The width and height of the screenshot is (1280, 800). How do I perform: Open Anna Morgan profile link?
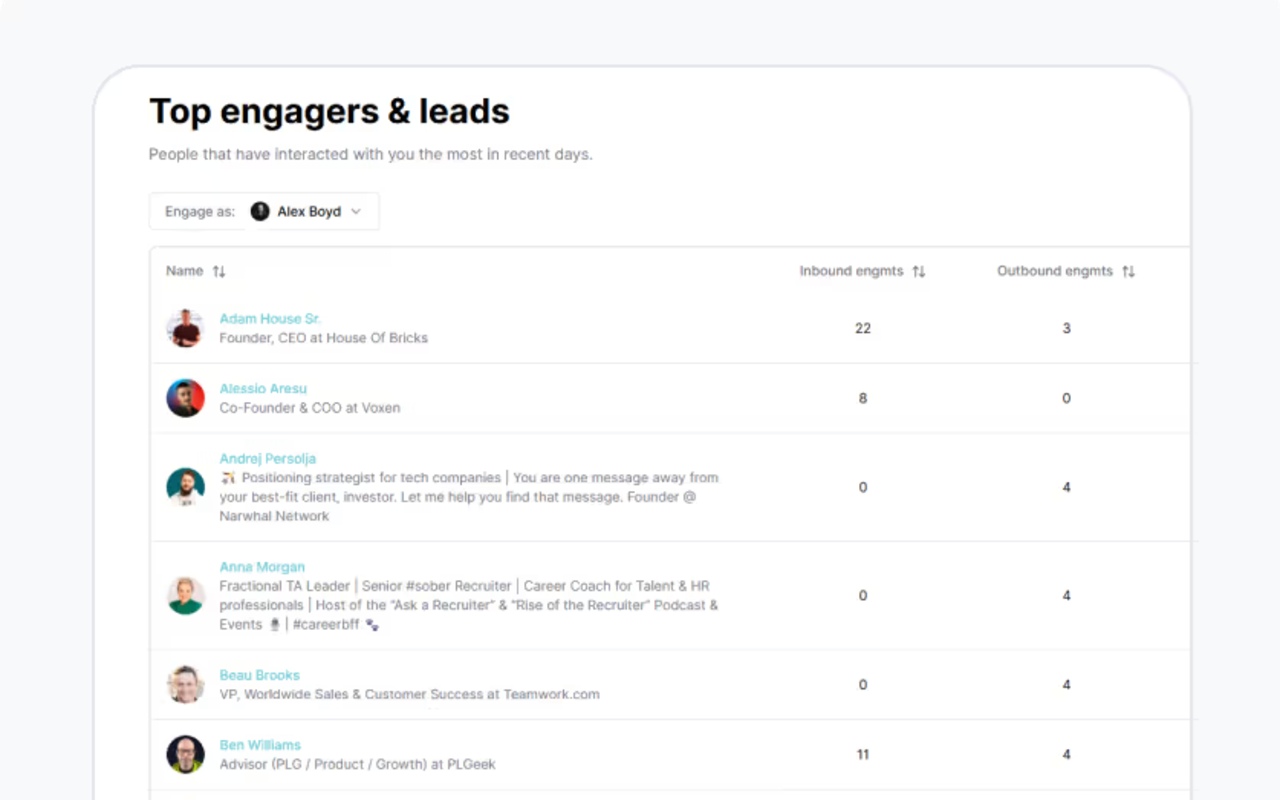262,567
